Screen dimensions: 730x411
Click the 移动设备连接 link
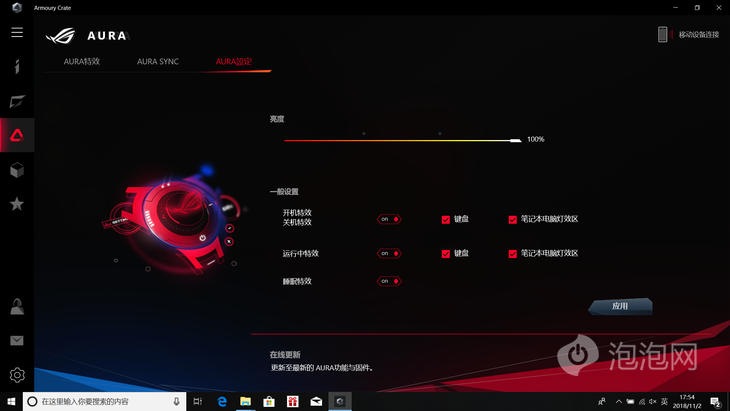point(699,34)
